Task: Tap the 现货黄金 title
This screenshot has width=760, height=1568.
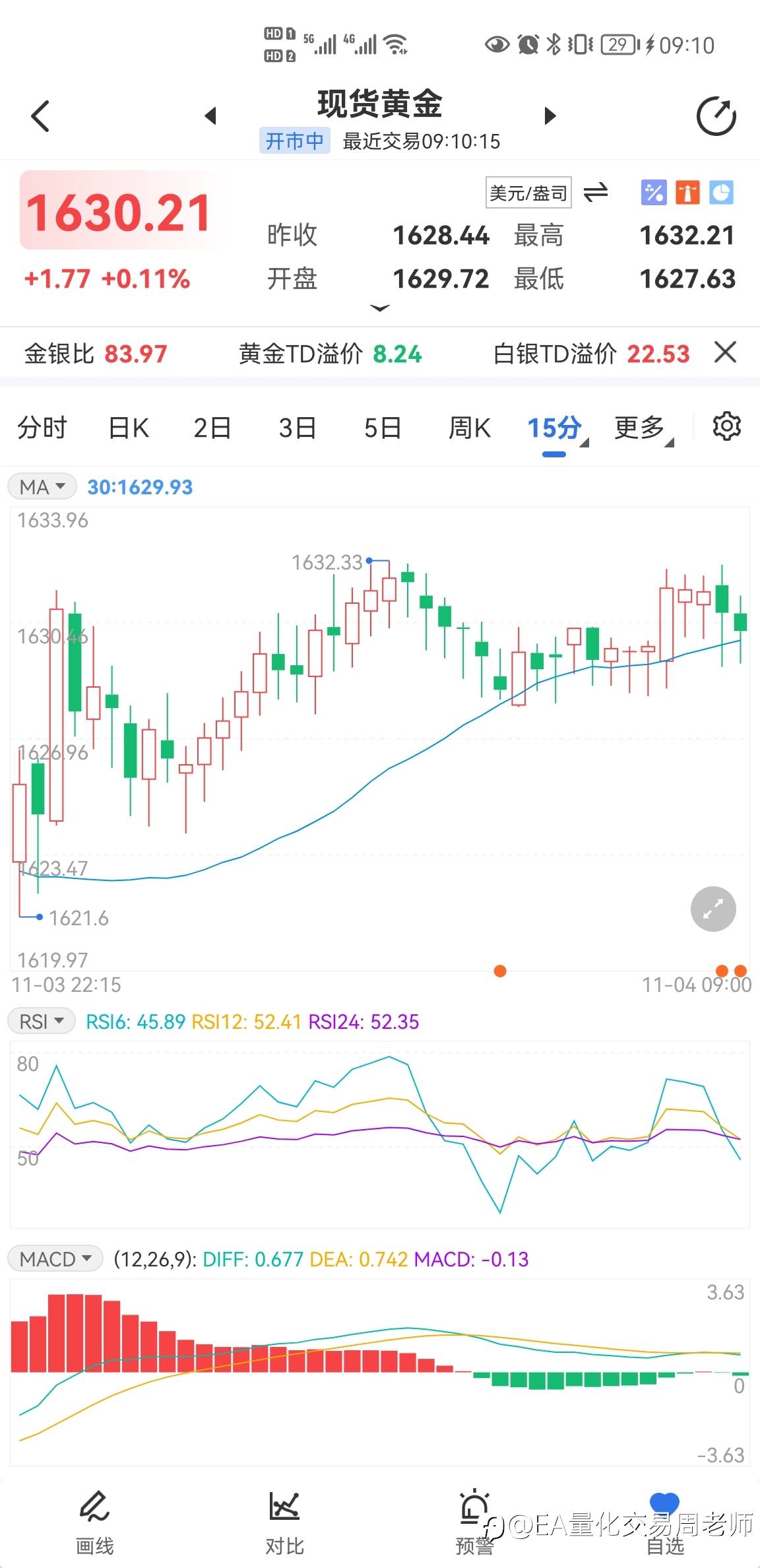Action: pos(379,104)
